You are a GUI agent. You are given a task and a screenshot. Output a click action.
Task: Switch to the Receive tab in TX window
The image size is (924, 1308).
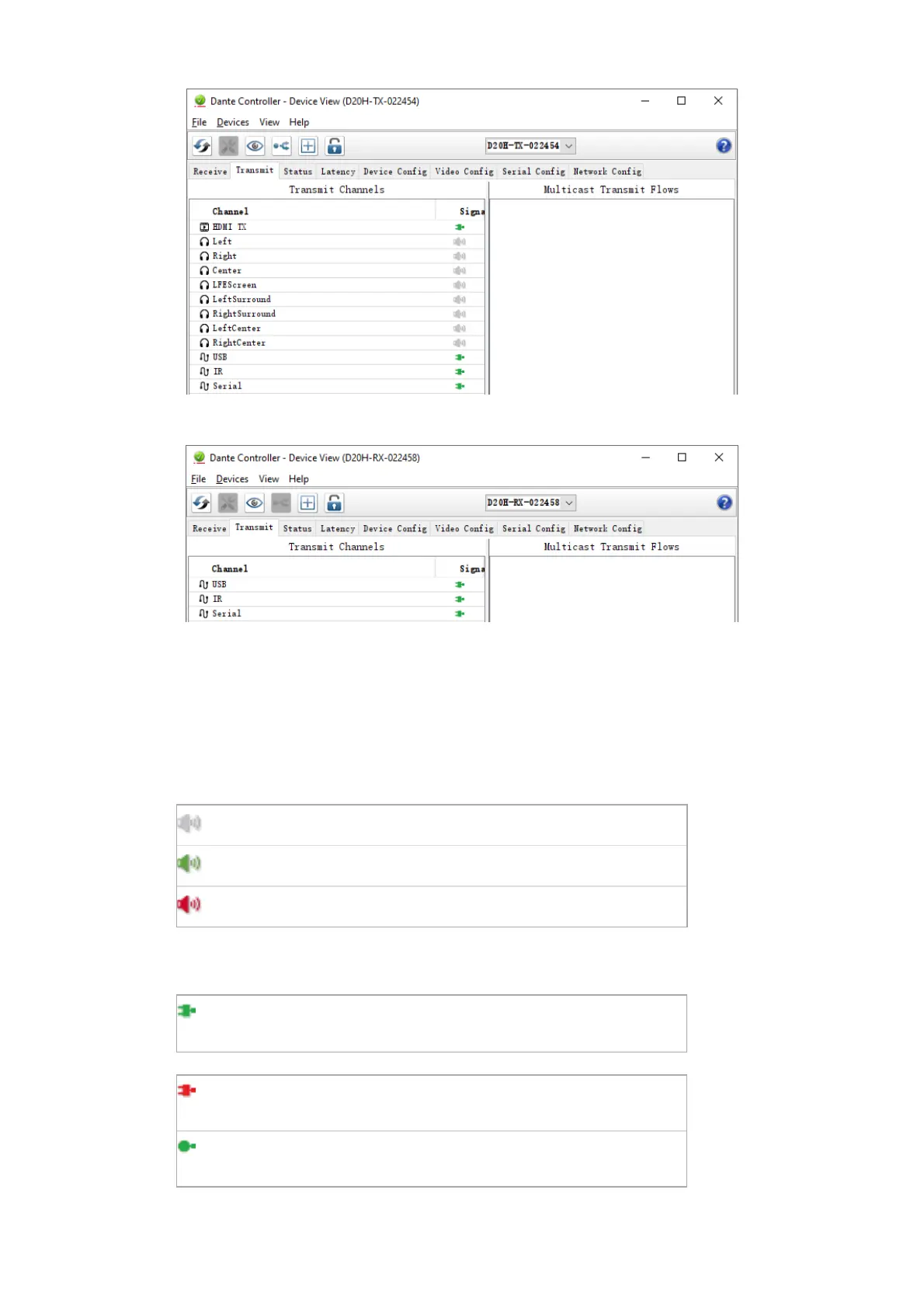coord(210,172)
